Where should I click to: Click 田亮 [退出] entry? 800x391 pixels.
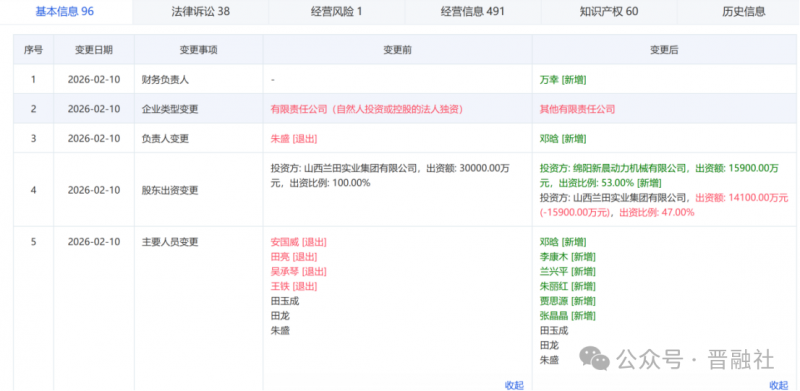coord(294,257)
